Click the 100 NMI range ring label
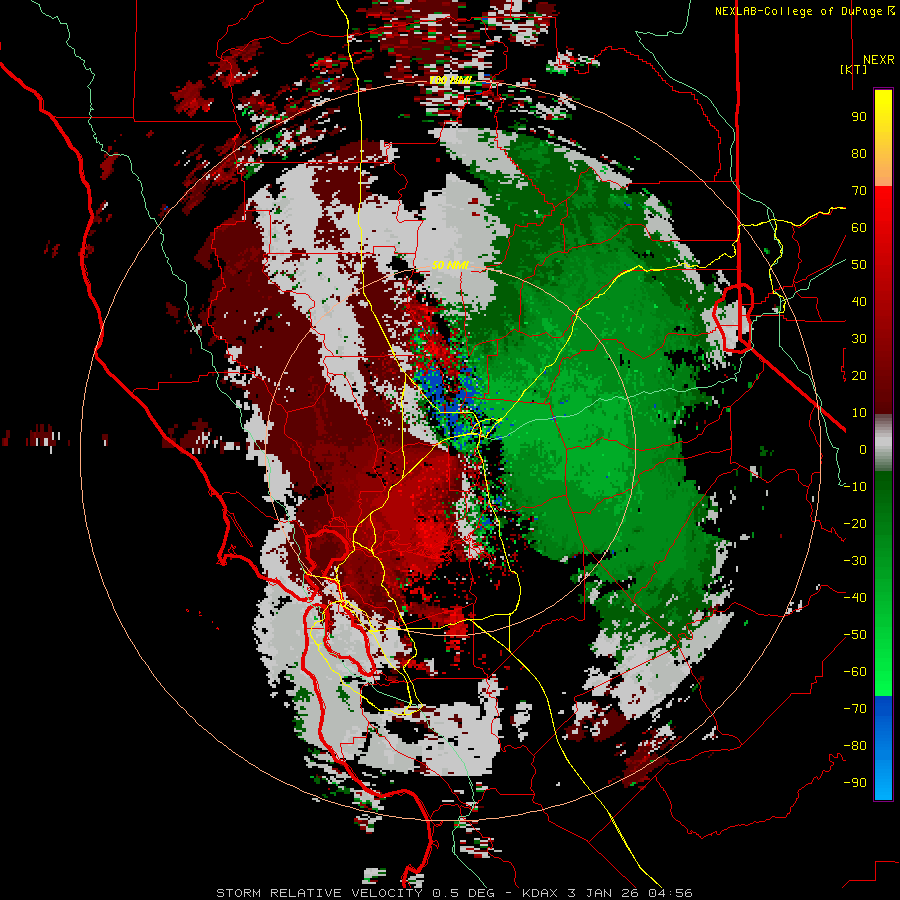The height and width of the screenshot is (900, 900). [x=451, y=80]
